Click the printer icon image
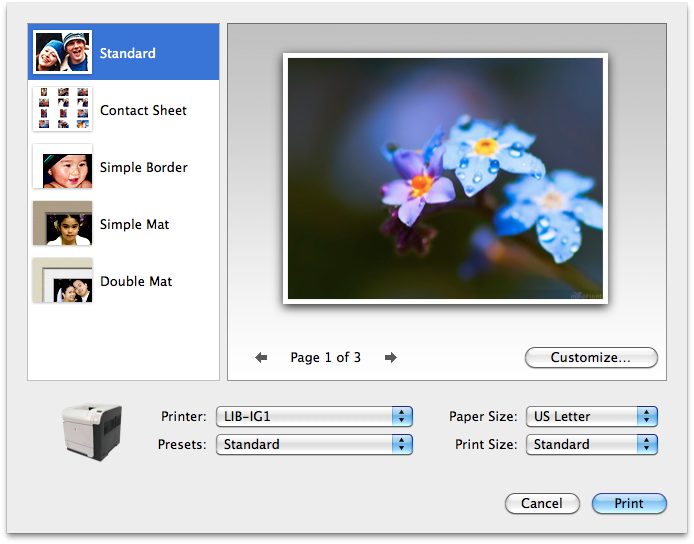 (x=92, y=432)
